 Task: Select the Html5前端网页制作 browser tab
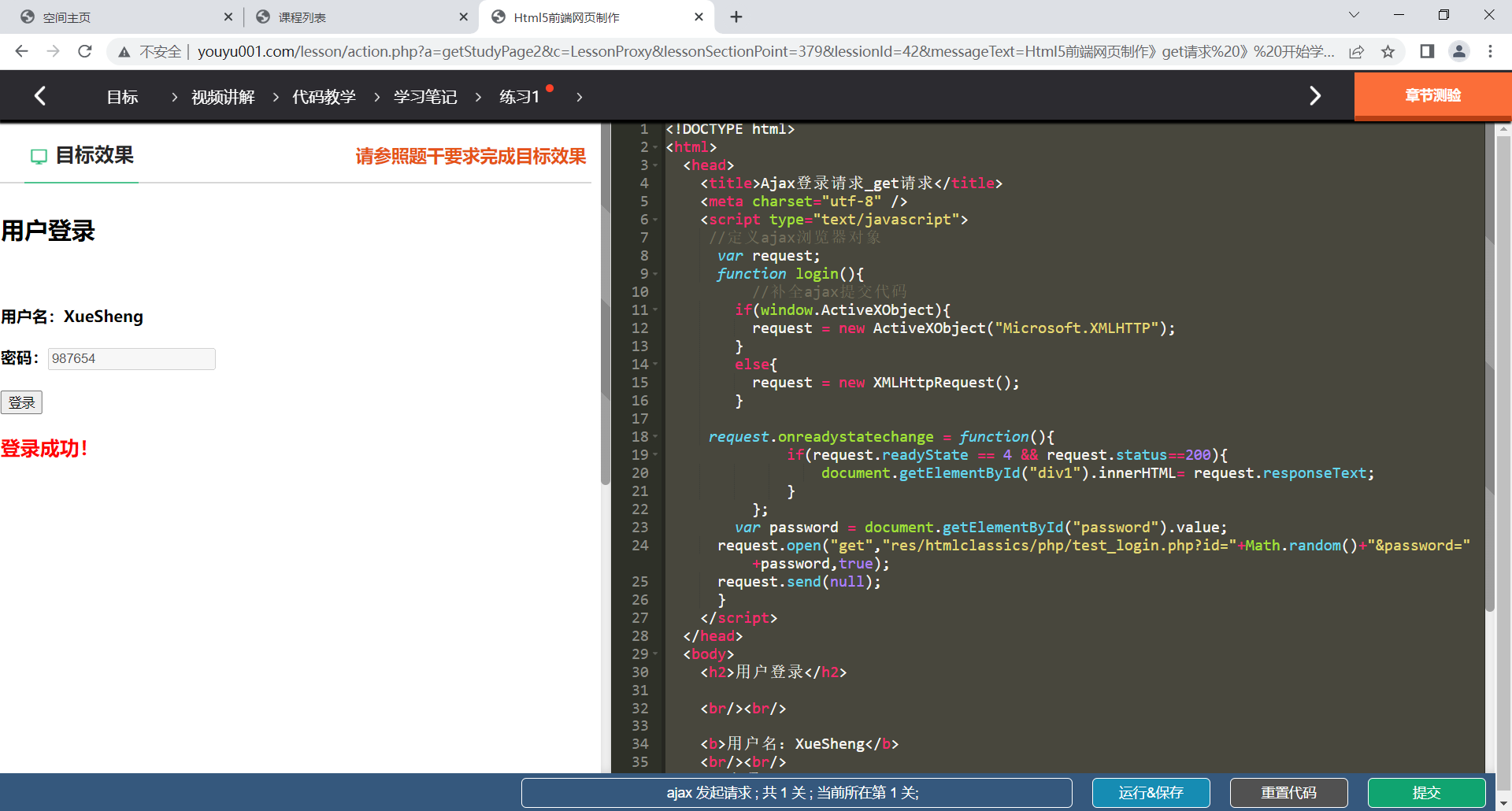tap(597, 17)
